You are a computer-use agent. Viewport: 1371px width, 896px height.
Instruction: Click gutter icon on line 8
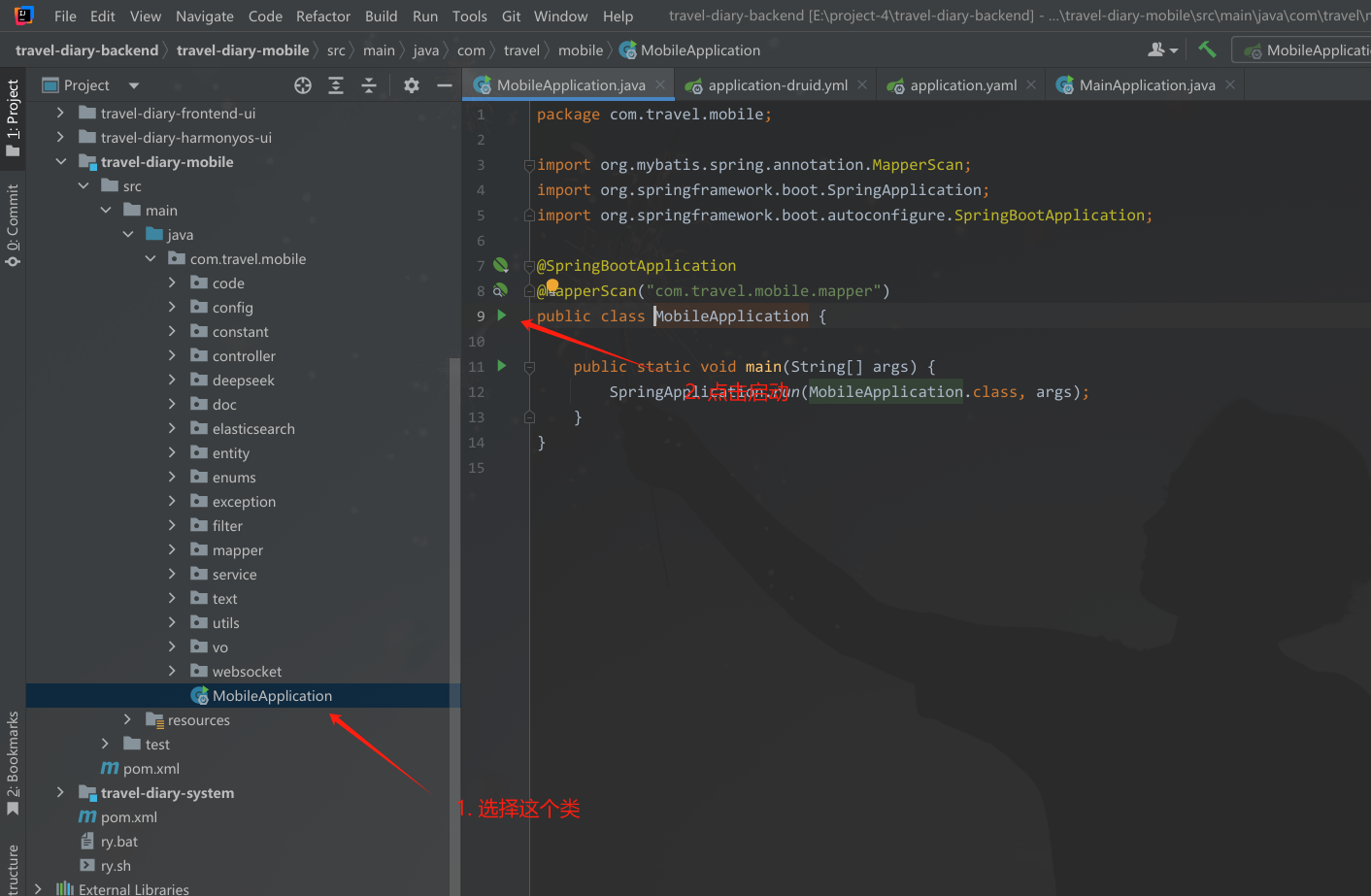(x=500, y=289)
